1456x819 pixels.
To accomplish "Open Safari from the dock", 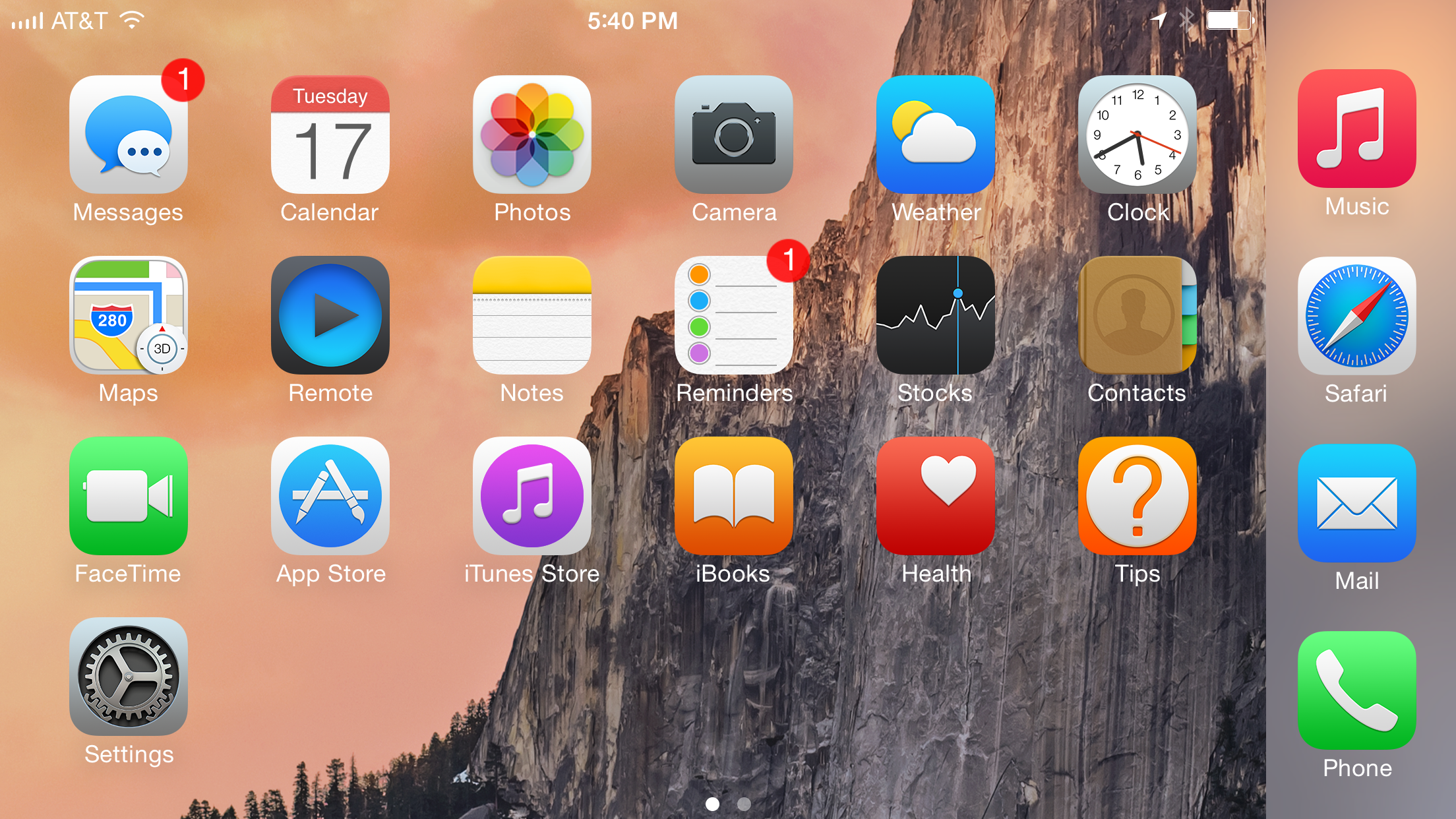I will pyautogui.click(x=1357, y=316).
